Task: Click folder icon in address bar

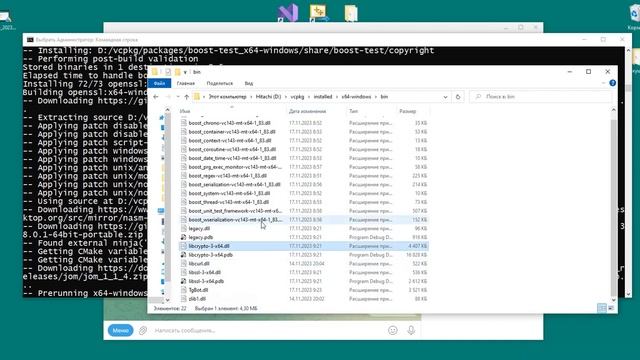Action: point(197,97)
